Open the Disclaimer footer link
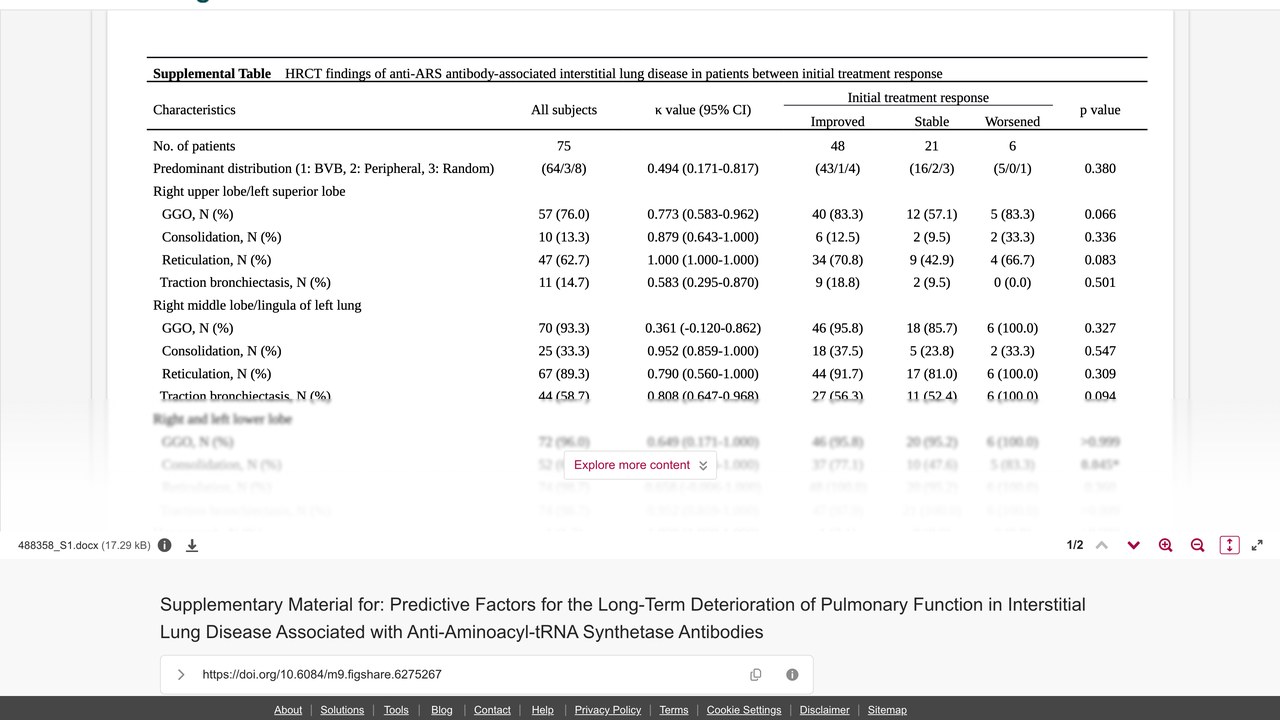This screenshot has width=1280, height=720. point(825,710)
